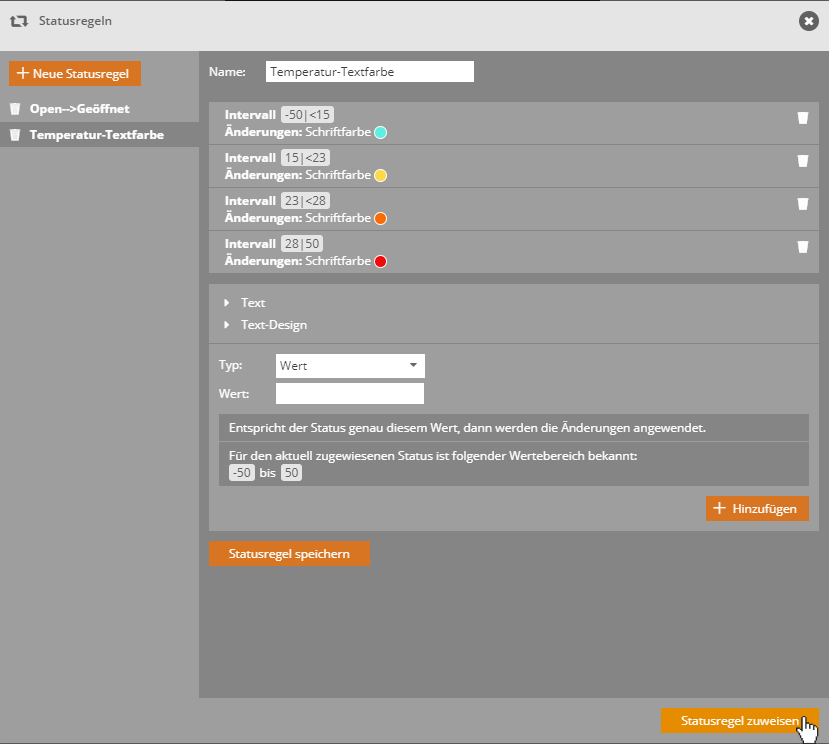Close the Statusregeln dialog

[808, 21]
